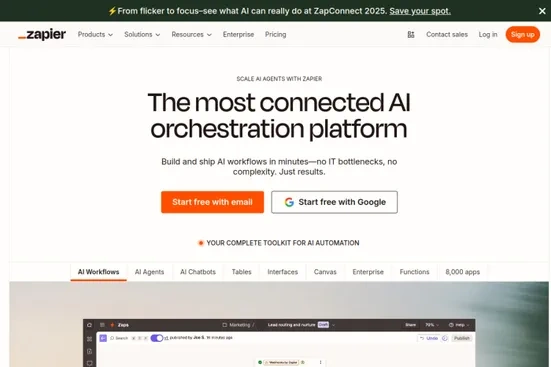
Task: Expand the Solutions menu
Action: point(142,34)
